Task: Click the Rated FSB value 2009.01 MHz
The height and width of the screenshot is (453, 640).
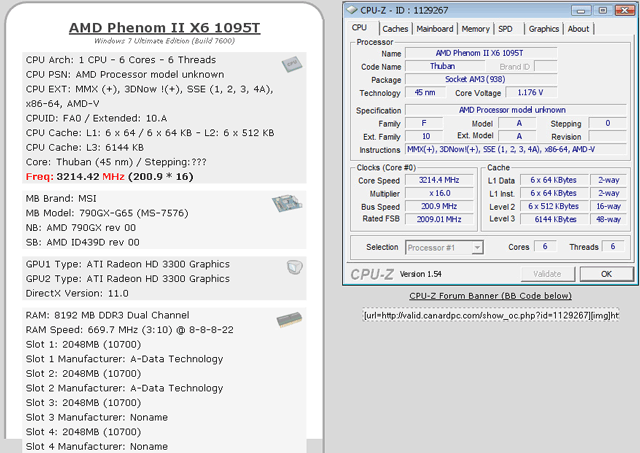Action: (439, 219)
